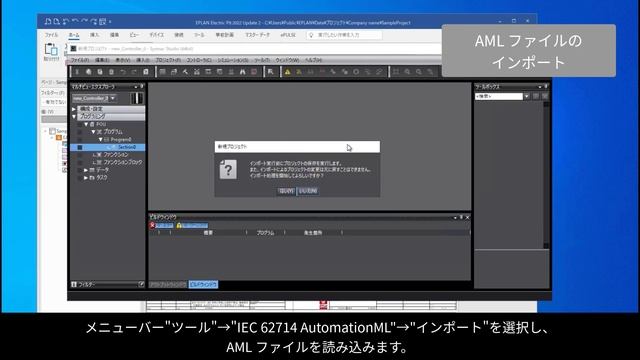Click the Zoom in magnifier in Sysmac toolbar
The height and width of the screenshot is (360, 640).
click(407, 72)
